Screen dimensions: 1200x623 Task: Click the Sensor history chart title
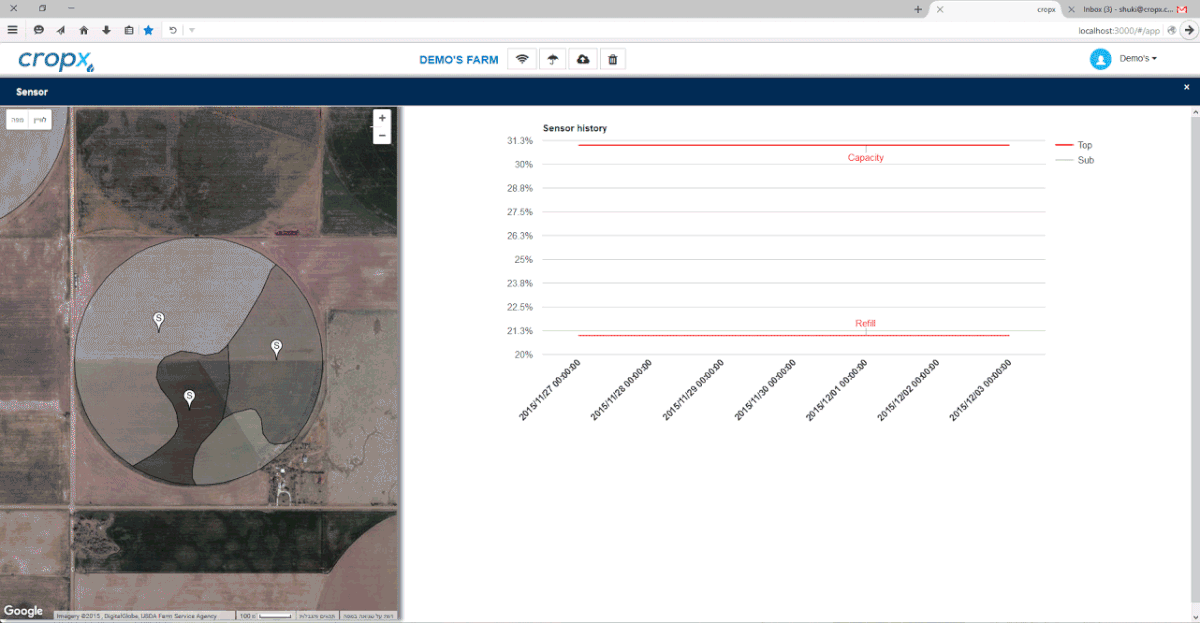pyautogui.click(x=575, y=128)
